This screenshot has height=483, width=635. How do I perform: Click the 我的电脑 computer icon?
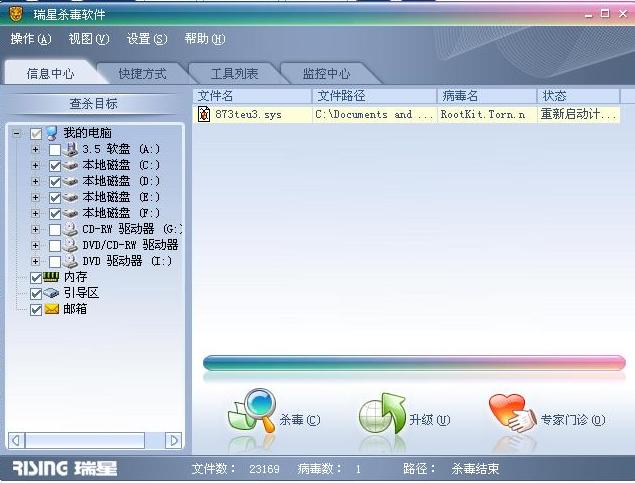coord(52,133)
